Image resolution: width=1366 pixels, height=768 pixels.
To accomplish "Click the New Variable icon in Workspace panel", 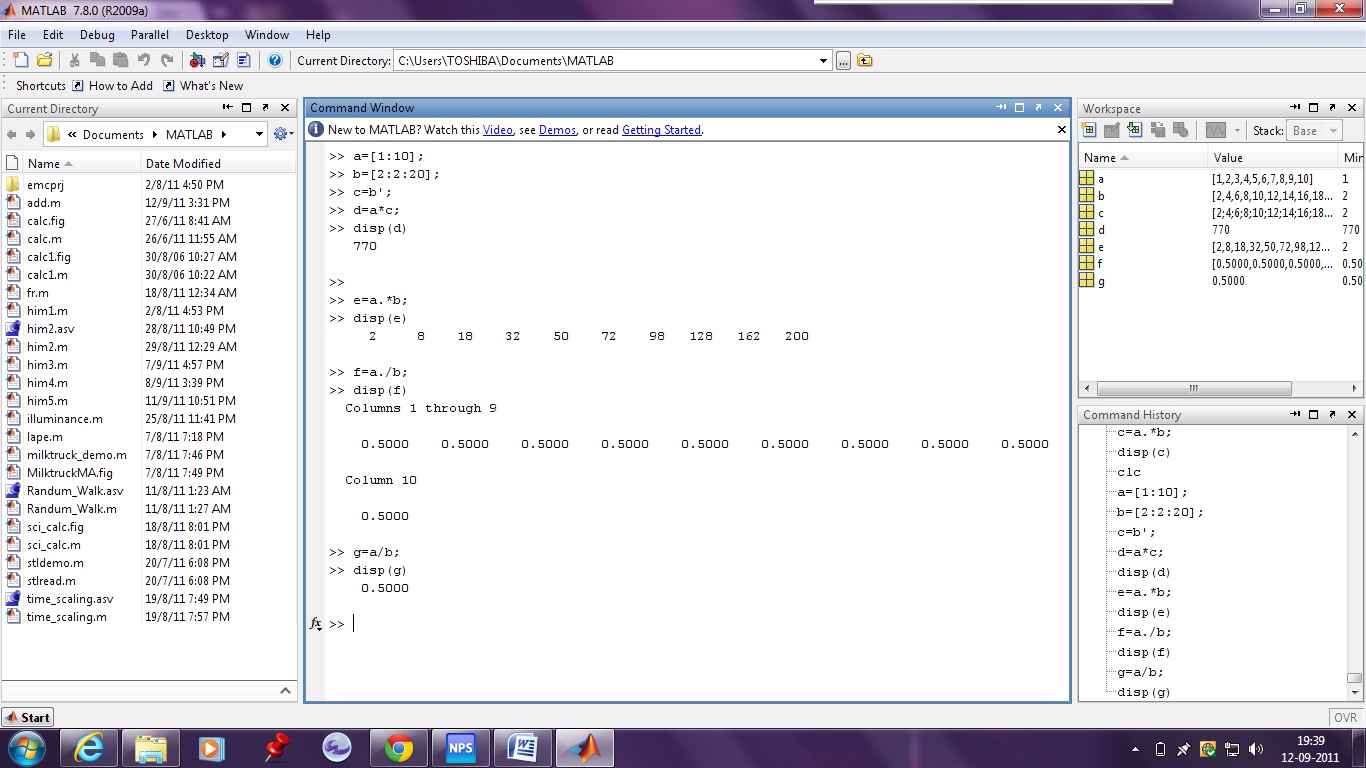I will click(x=1090, y=131).
